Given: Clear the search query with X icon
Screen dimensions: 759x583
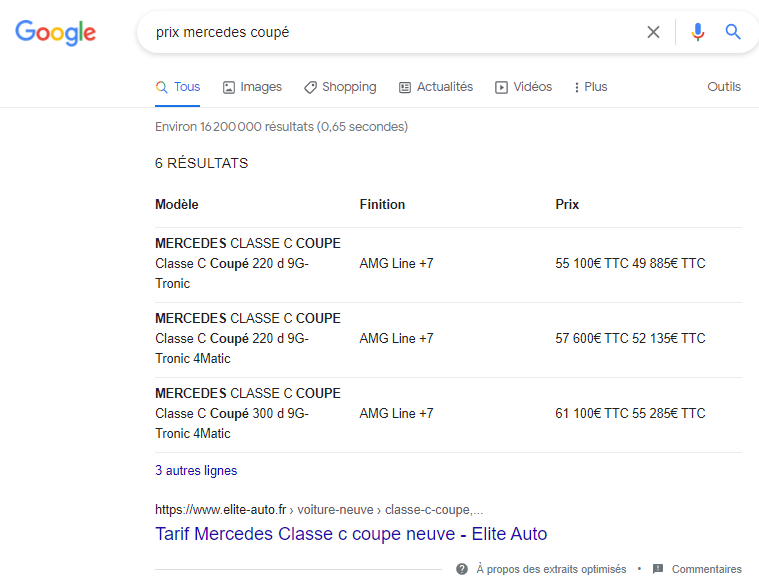Looking at the screenshot, I should click(x=653, y=32).
